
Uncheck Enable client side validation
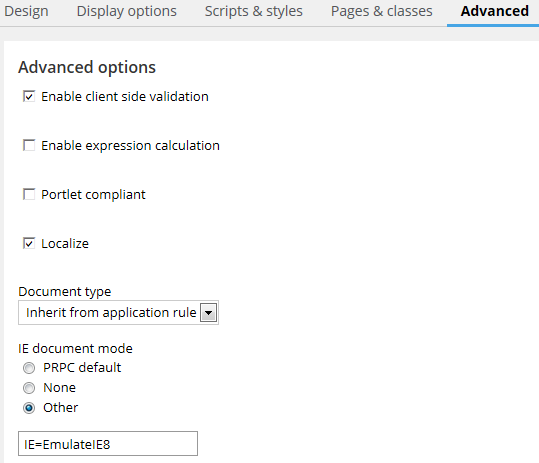point(29,97)
